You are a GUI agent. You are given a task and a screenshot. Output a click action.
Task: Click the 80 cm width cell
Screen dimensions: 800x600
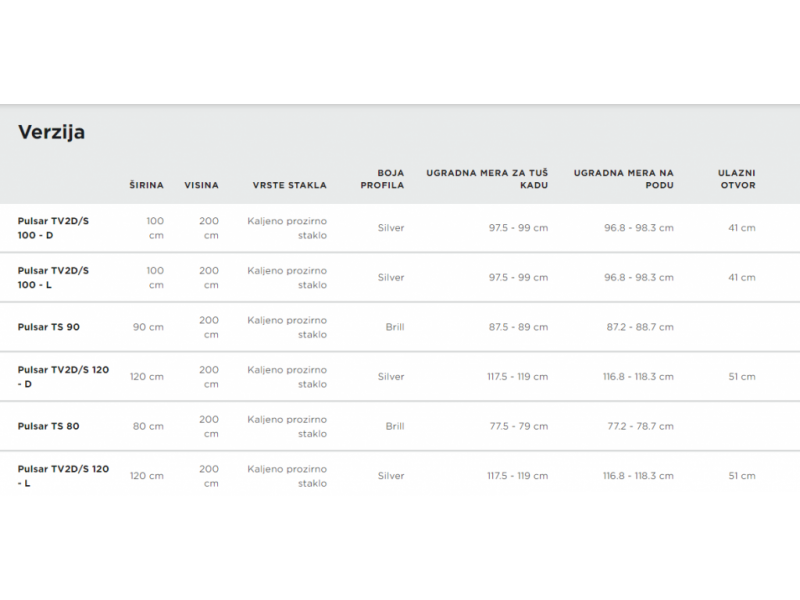click(148, 426)
